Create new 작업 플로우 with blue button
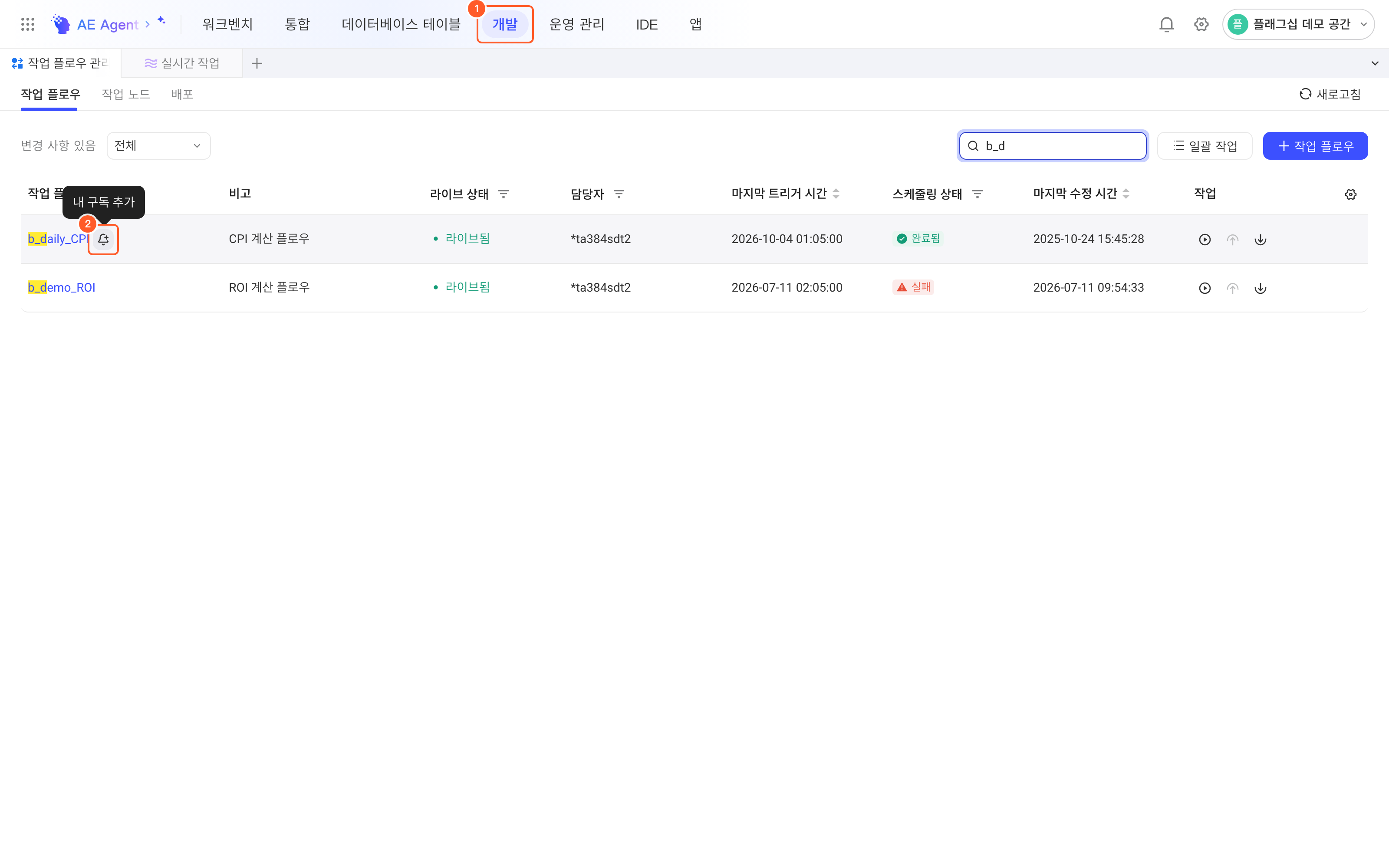This screenshot has height=868, width=1389. click(x=1315, y=146)
